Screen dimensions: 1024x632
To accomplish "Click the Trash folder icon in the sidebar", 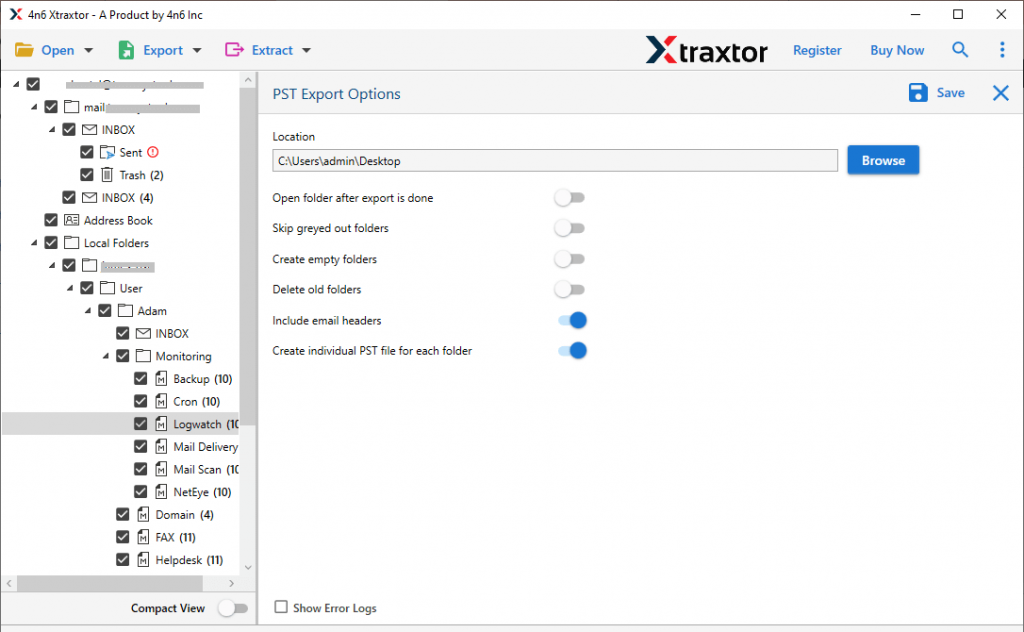I will coord(109,174).
